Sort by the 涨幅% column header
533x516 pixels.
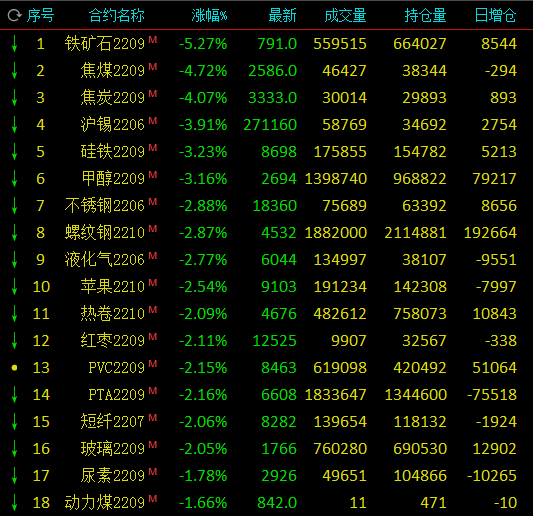pyautogui.click(x=209, y=16)
